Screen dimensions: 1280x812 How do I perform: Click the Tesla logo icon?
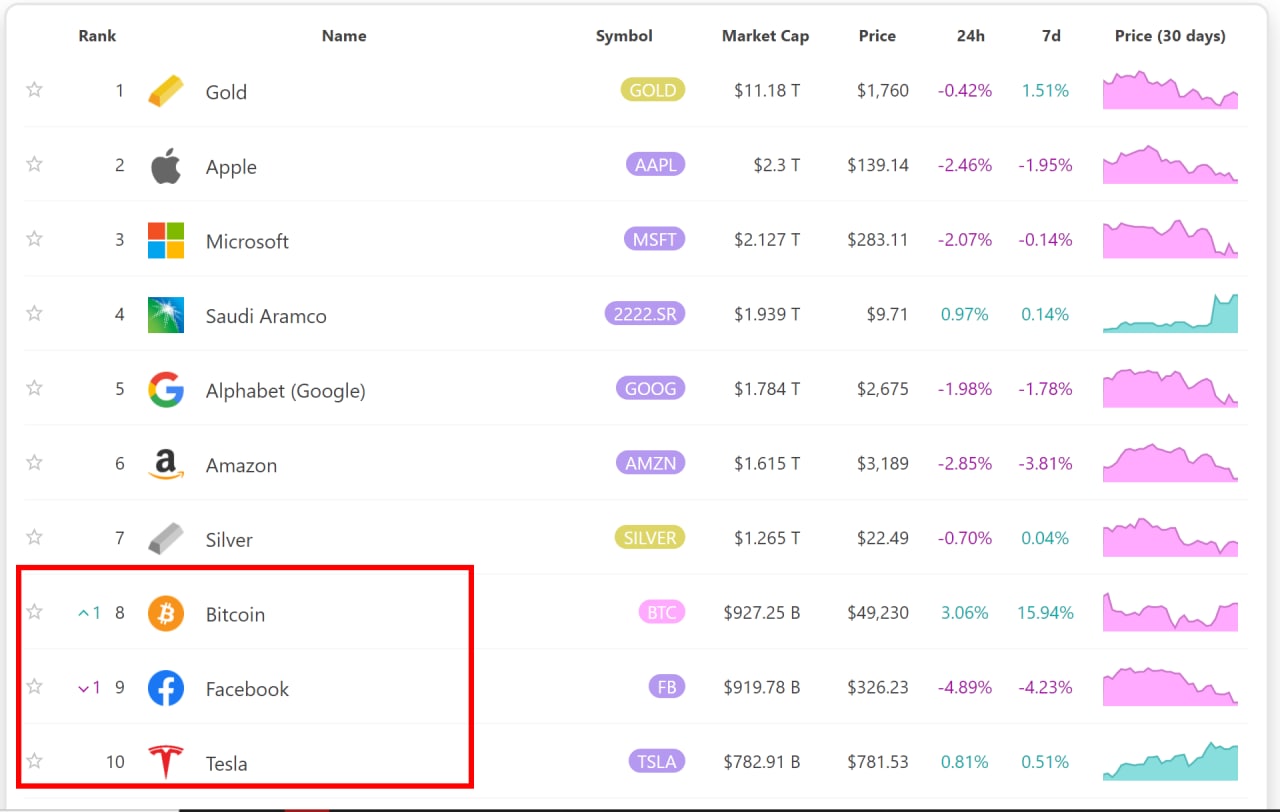[x=166, y=762]
